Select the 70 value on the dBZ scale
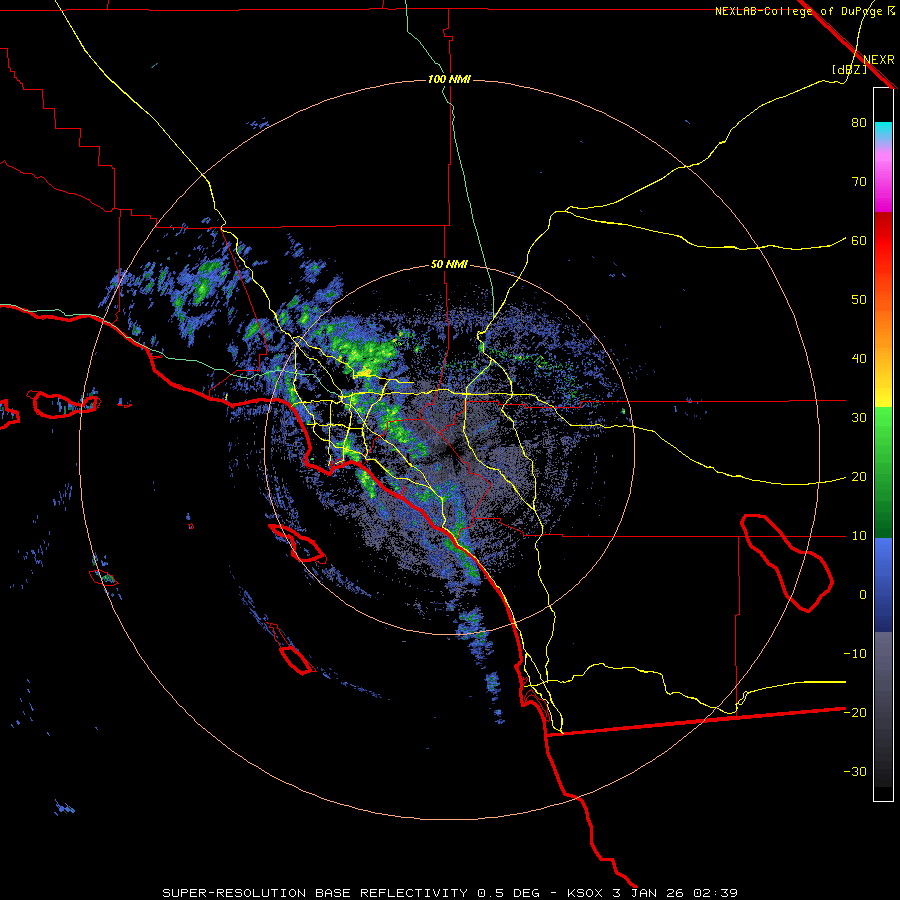900x900 pixels. pyautogui.click(x=859, y=182)
